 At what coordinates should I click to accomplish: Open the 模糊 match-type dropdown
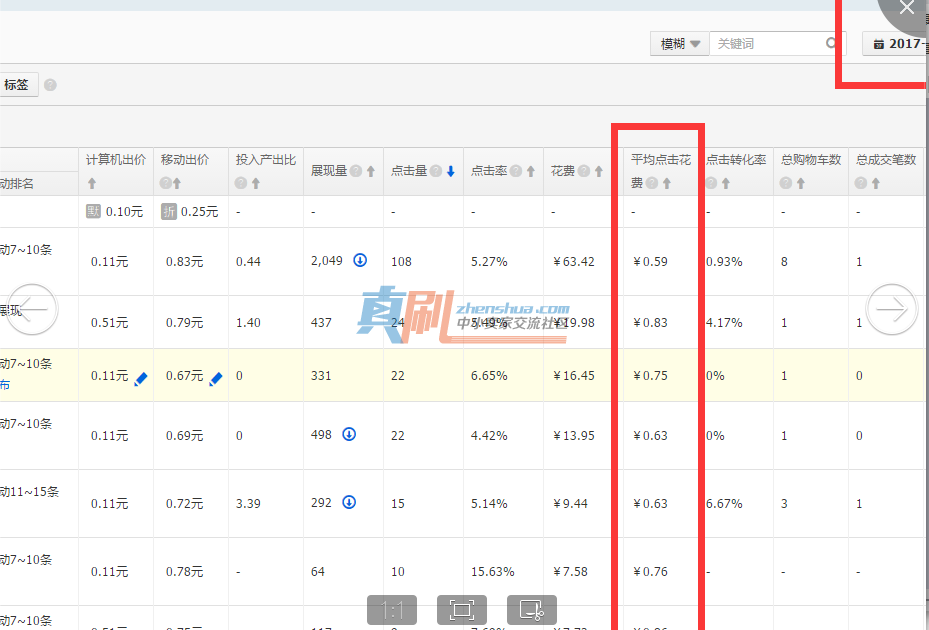(679, 44)
